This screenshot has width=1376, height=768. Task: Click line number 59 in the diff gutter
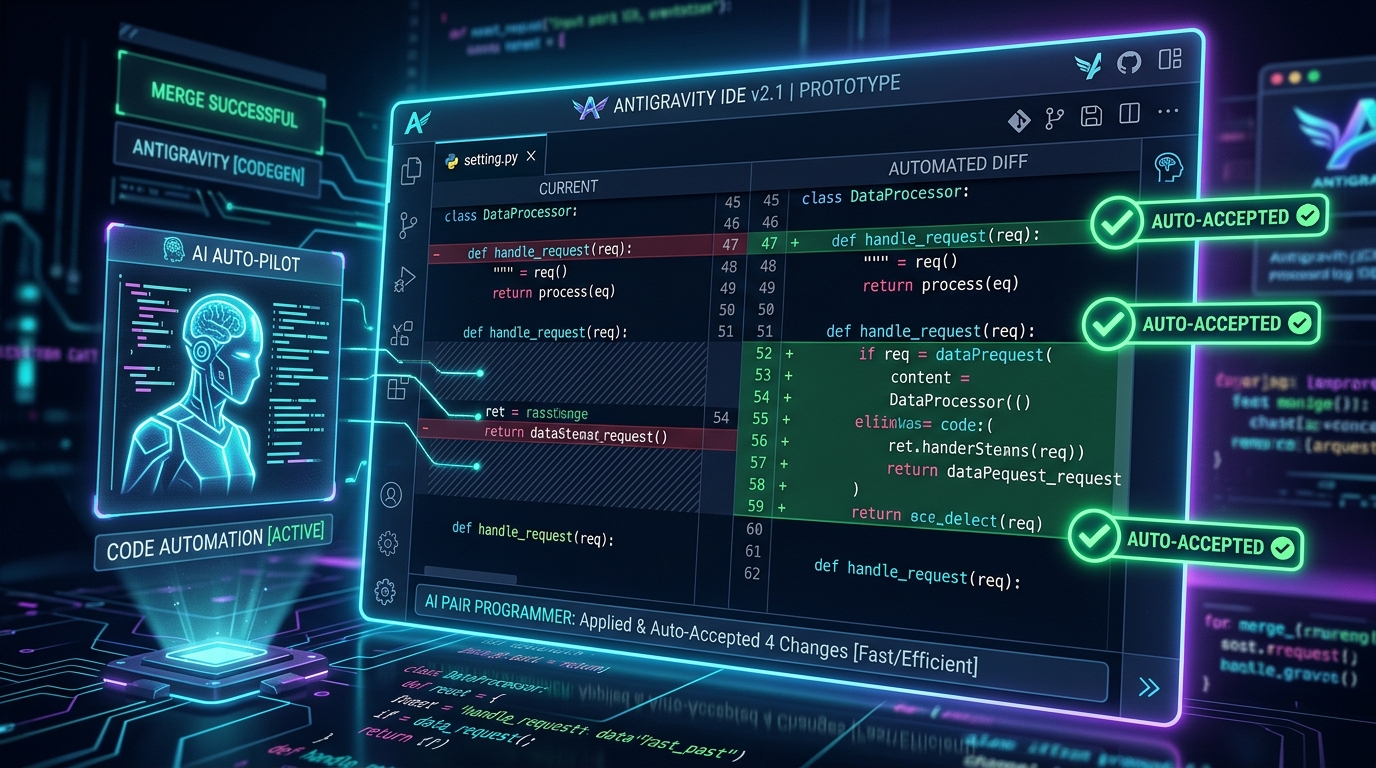point(755,507)
